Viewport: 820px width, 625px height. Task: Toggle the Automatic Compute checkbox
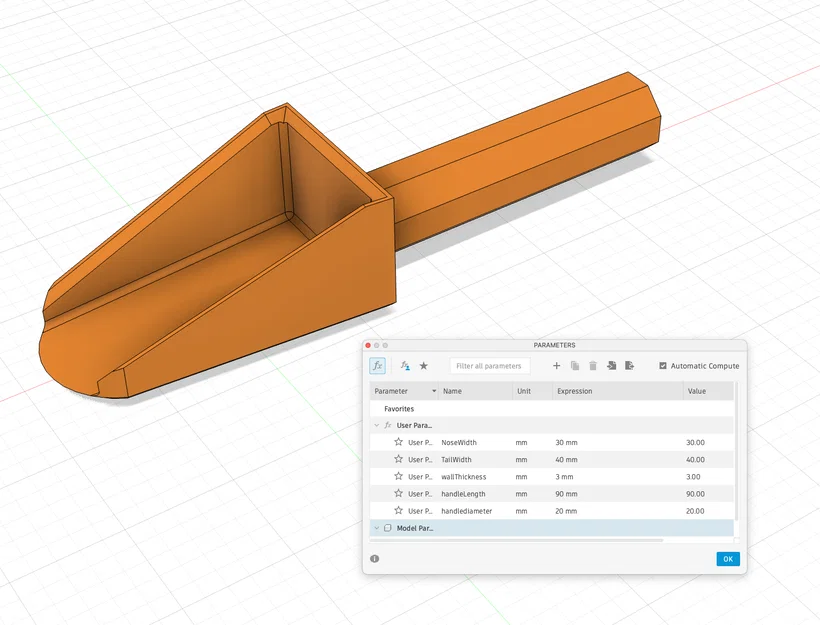(x=663, y=366)
